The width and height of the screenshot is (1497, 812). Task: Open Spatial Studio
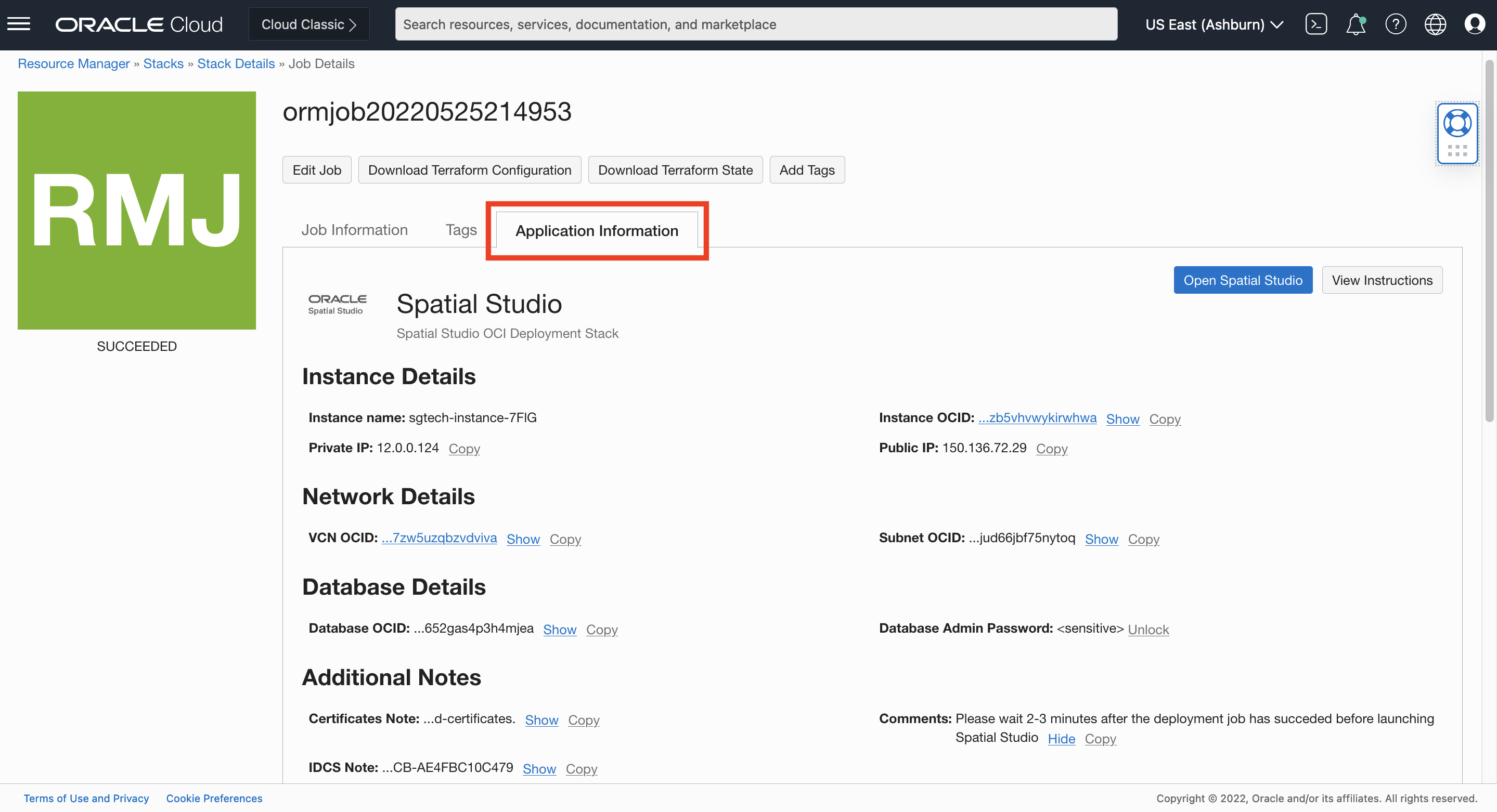click(1243, 279)
